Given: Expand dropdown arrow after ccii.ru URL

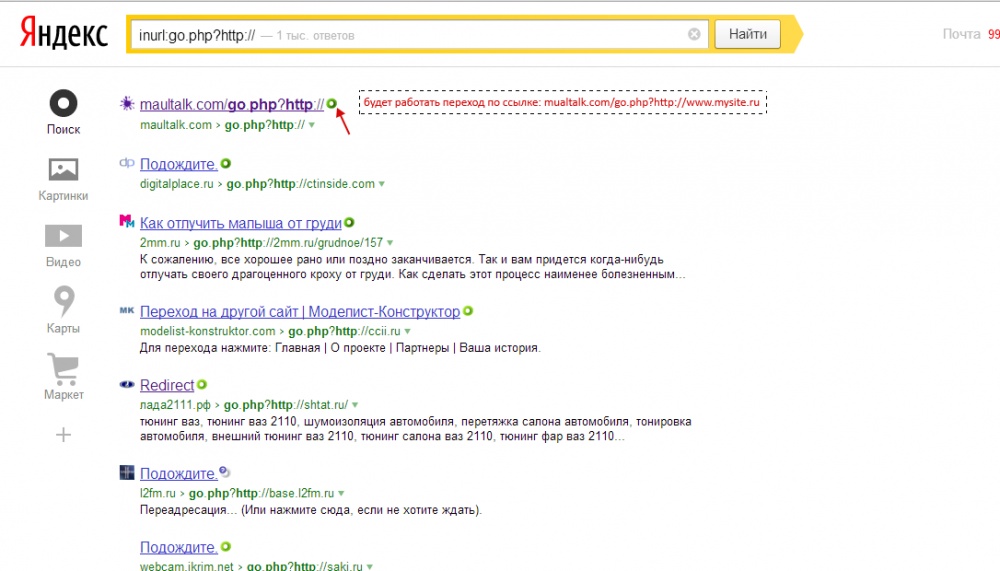Looking at the screenshot, I should click(x=408, y=332).
